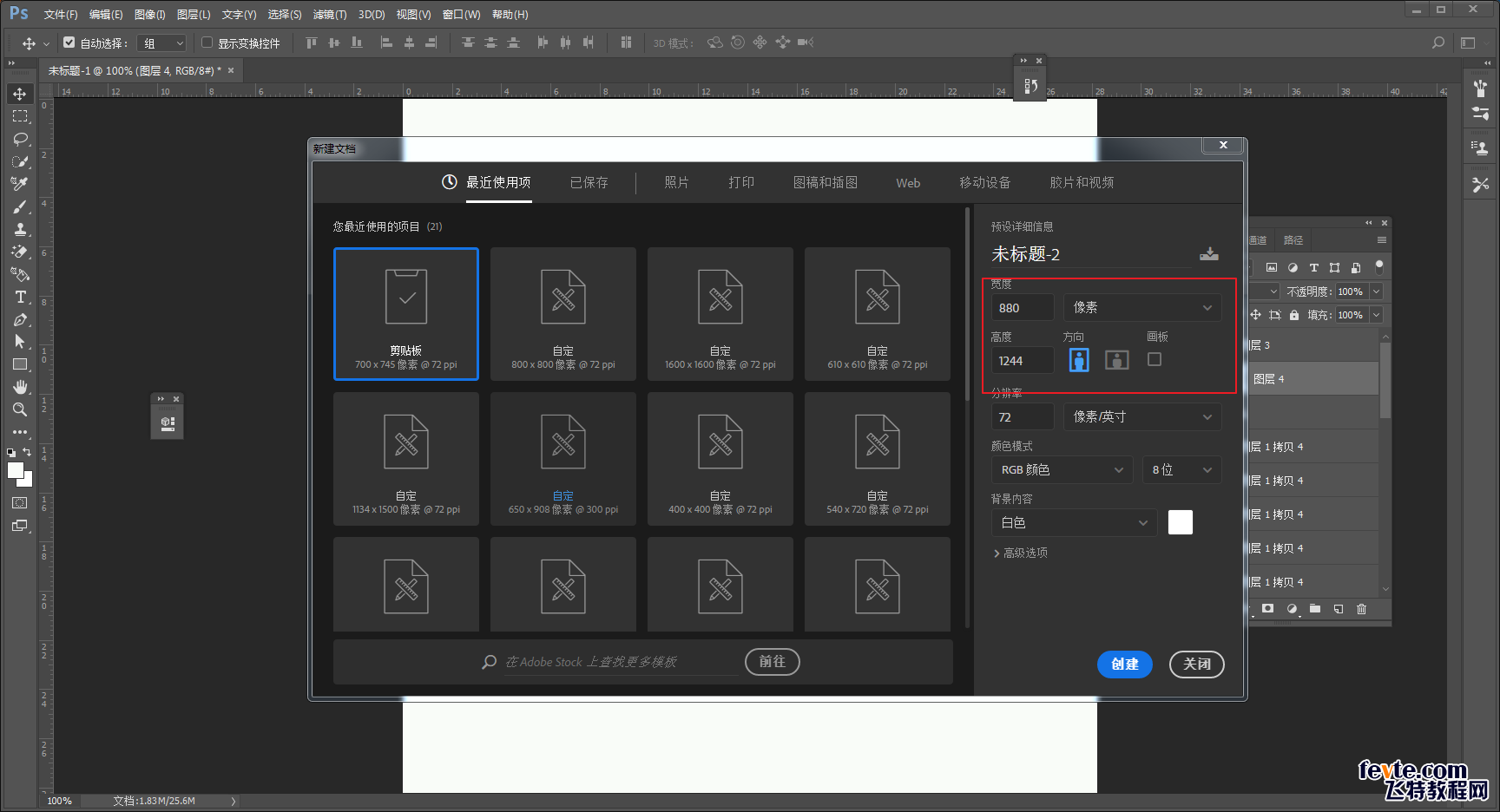This screenshot has height=812, width=1500.
Task: Select the Lasso tool
Action: [20, 139]
